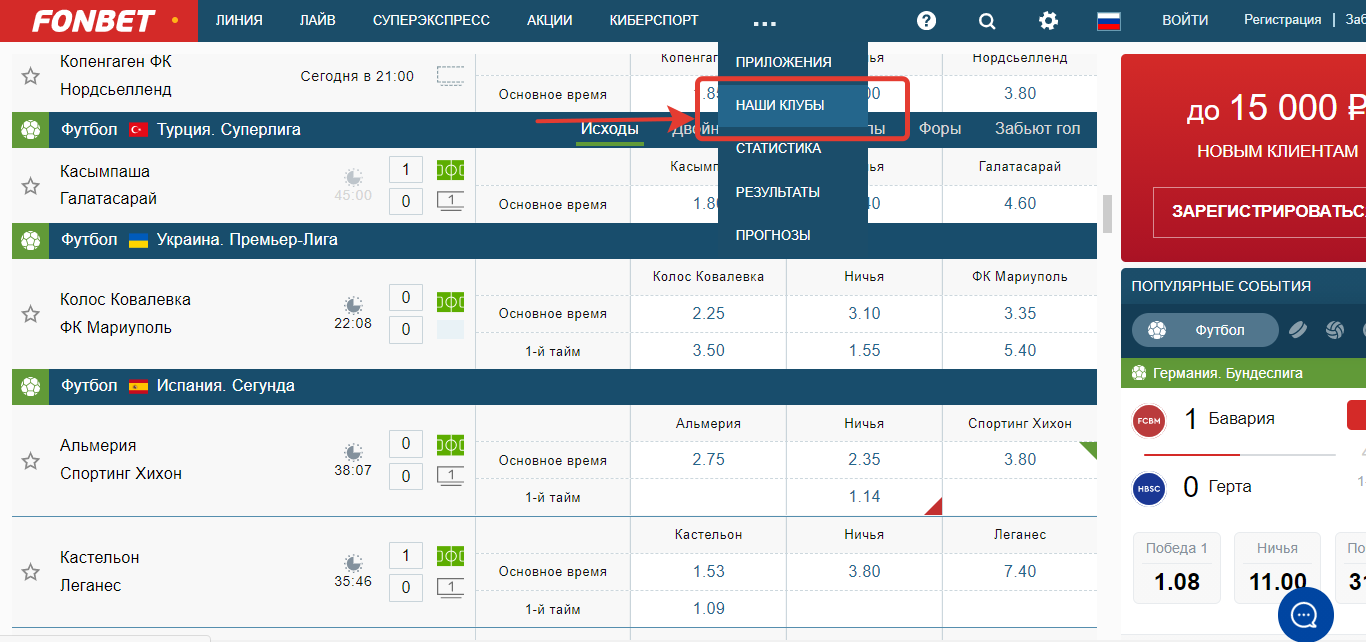Click the ВОЙТИ login button

tap(1185, 20)
